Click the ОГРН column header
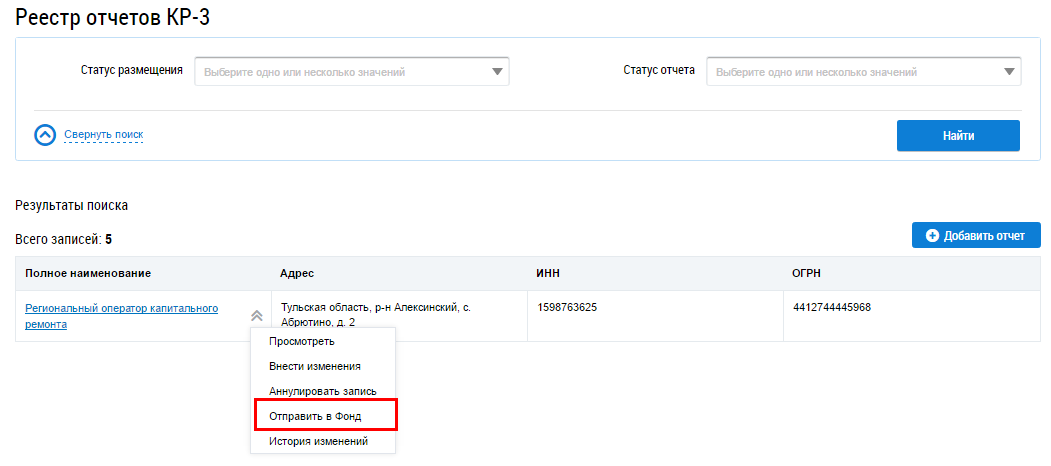1051x466 pixels. pos(808,273)
